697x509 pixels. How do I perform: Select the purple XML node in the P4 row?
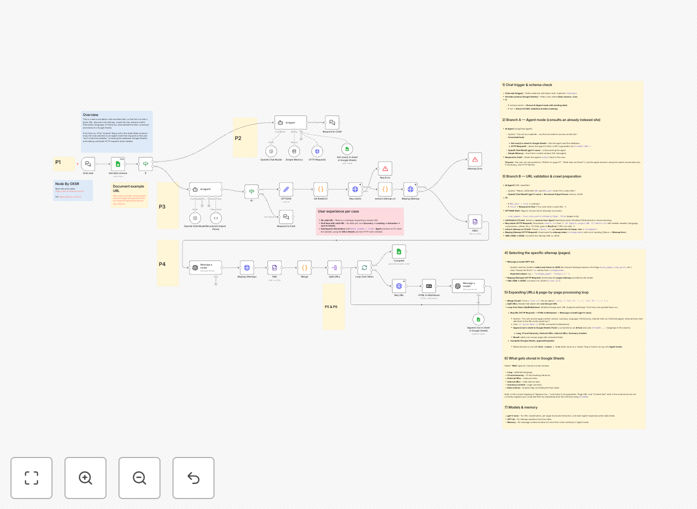coord(274,267)
